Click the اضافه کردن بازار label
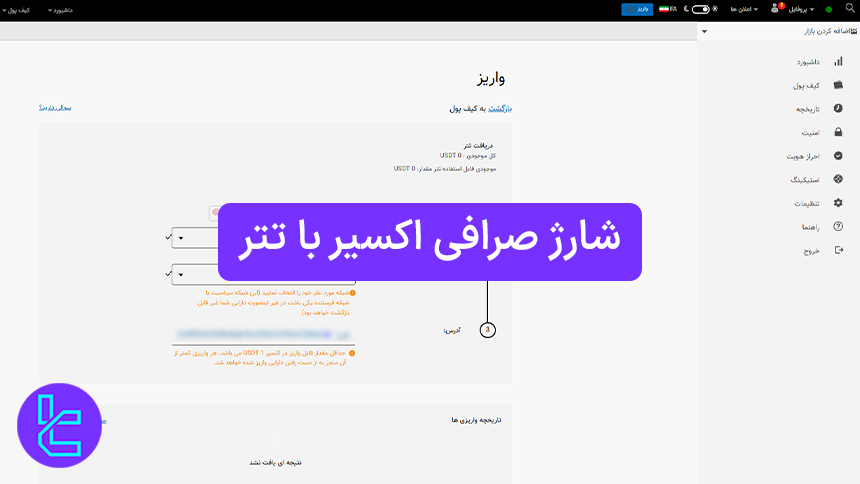Viewport: 860px width, 484px height. tap(827, 31)
